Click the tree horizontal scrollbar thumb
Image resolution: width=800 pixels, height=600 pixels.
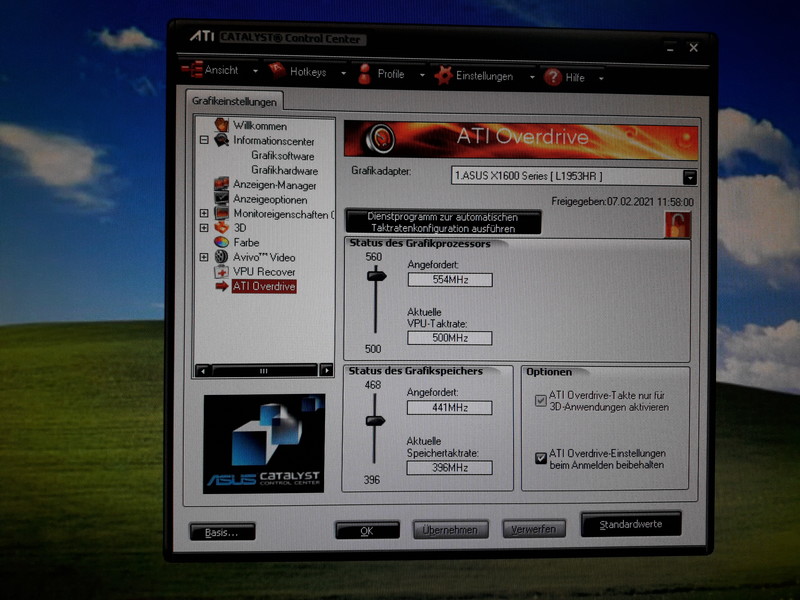tap(264, 371)
